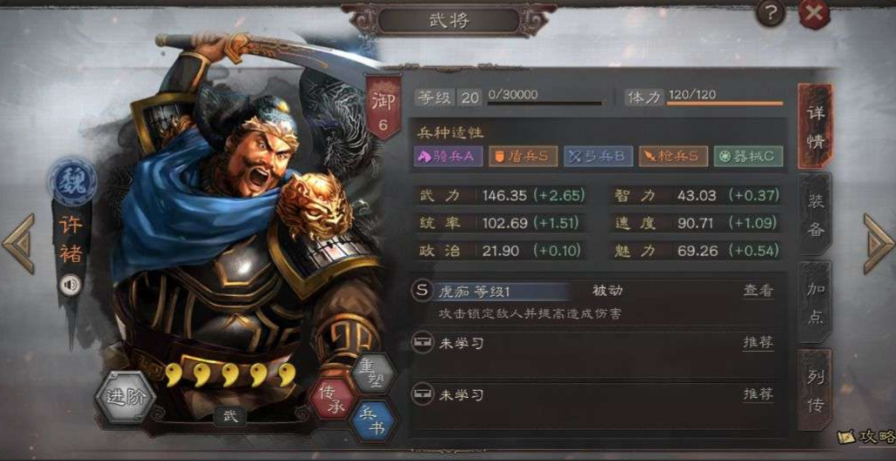Click the question mark help icon
This screenshot has width=896, height=461.
[770, 14]
